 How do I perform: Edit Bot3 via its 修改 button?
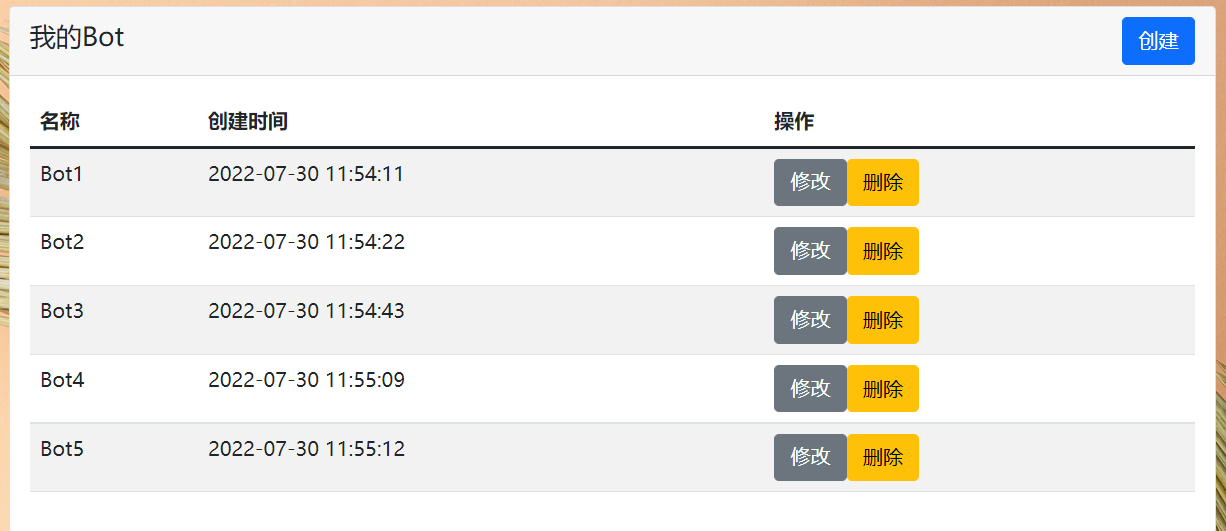pyautogui.click(x=810, y=320)
